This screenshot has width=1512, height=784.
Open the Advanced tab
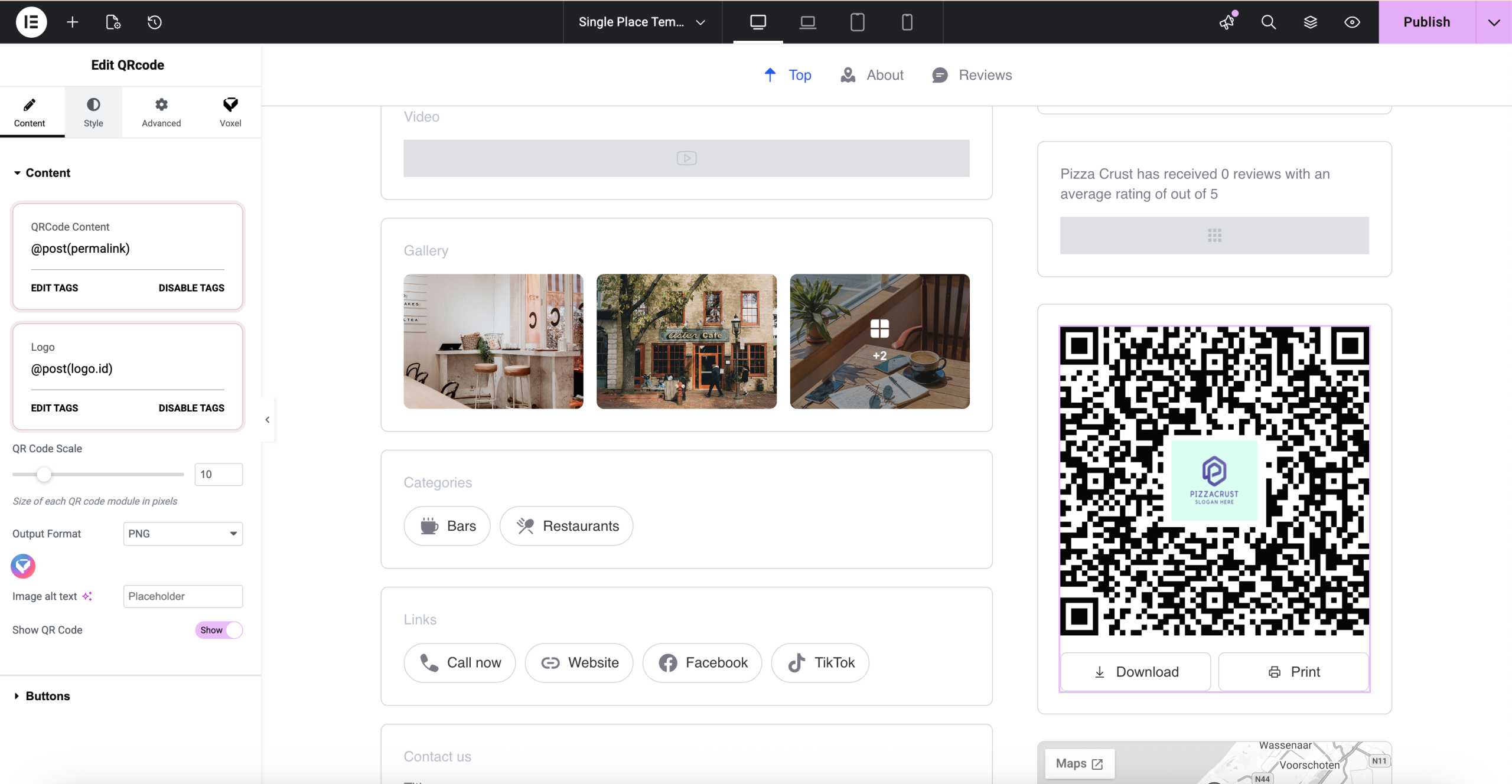click(x=161, y=112)
